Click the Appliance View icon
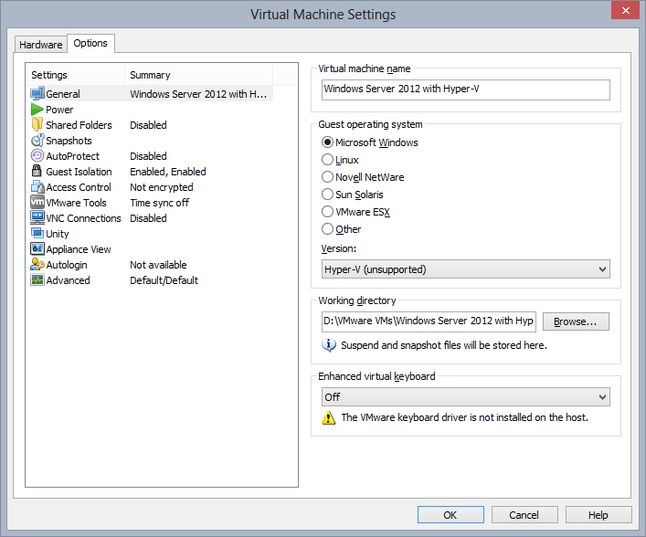 point(37,249)
